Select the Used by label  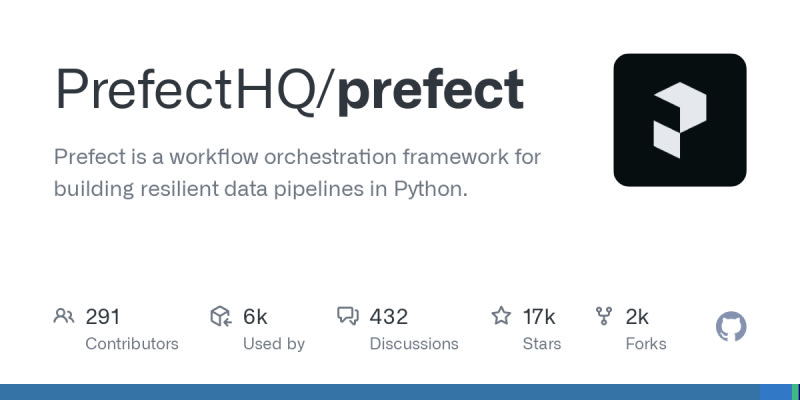click(274, 343)
